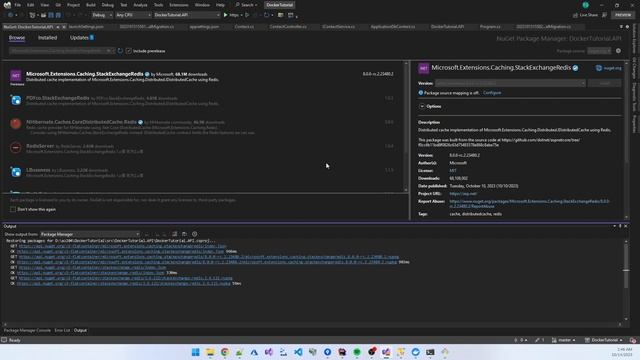Switch to the Updates tab
The height and width of the screenshot is (360, 640).
[82, 38]
